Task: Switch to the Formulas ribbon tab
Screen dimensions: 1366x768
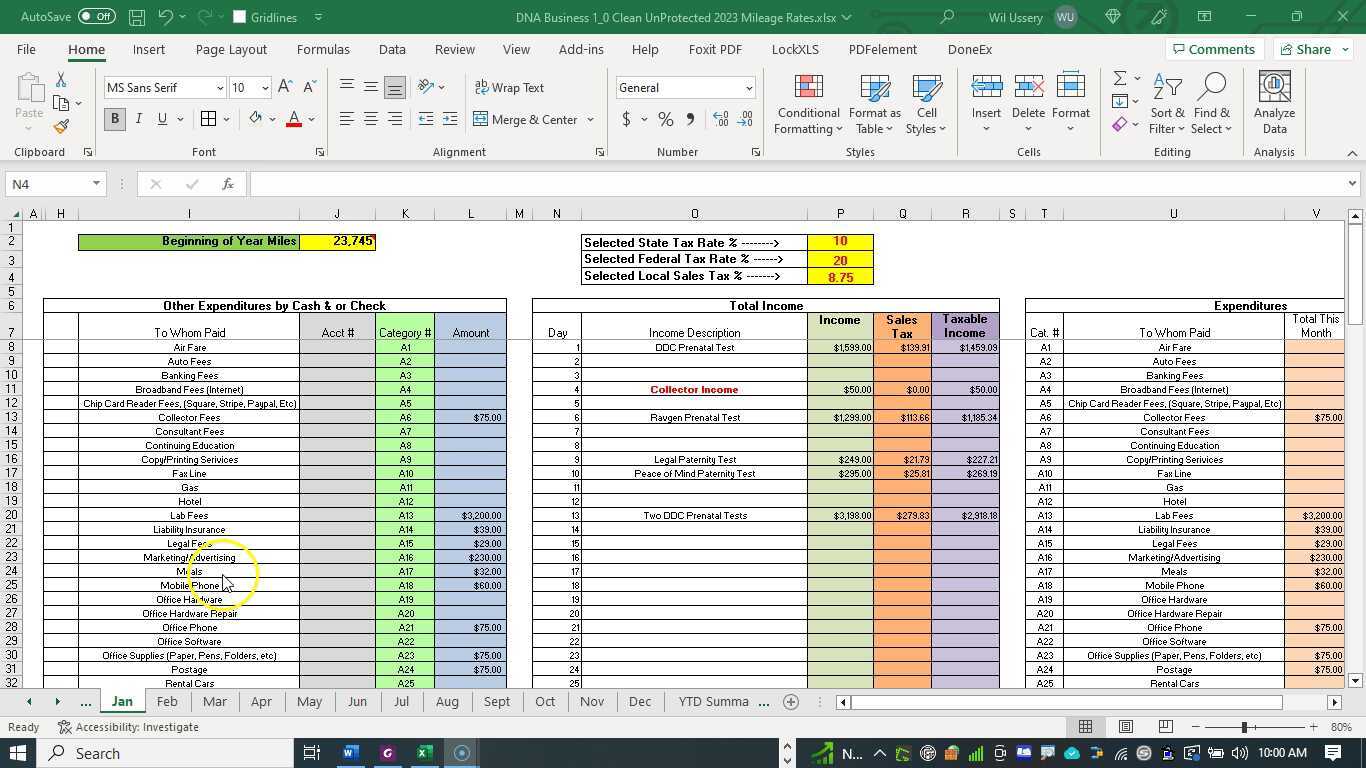Action: coord(322,49)
